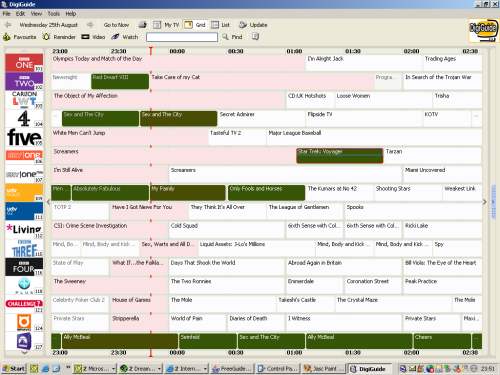Open the Tools menu
This screenshot has width=500, height=375.
point(53,14)
